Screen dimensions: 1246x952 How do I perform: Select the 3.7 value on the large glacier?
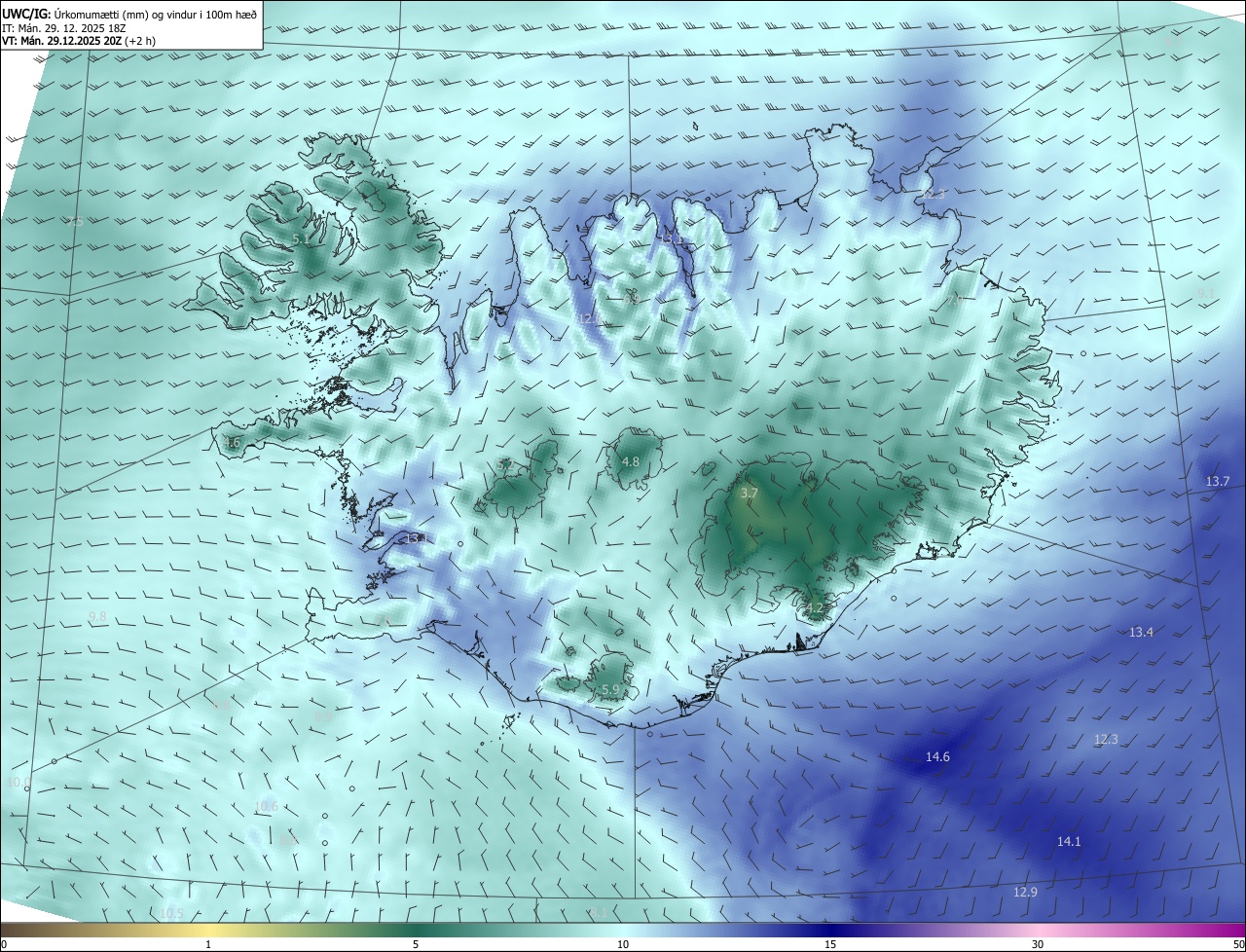point(749,494)
